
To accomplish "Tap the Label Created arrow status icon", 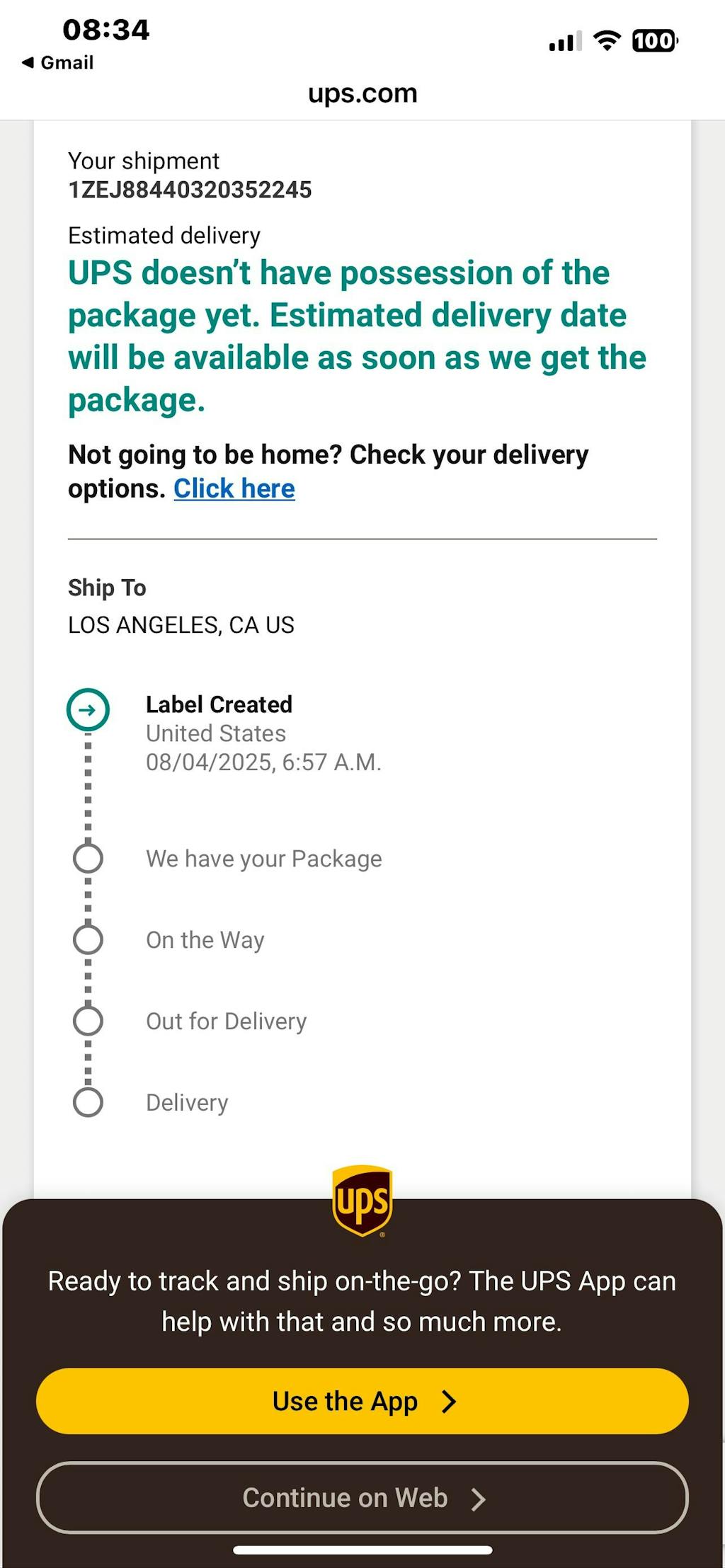I will pyautogui.click(x=88, y=709).
